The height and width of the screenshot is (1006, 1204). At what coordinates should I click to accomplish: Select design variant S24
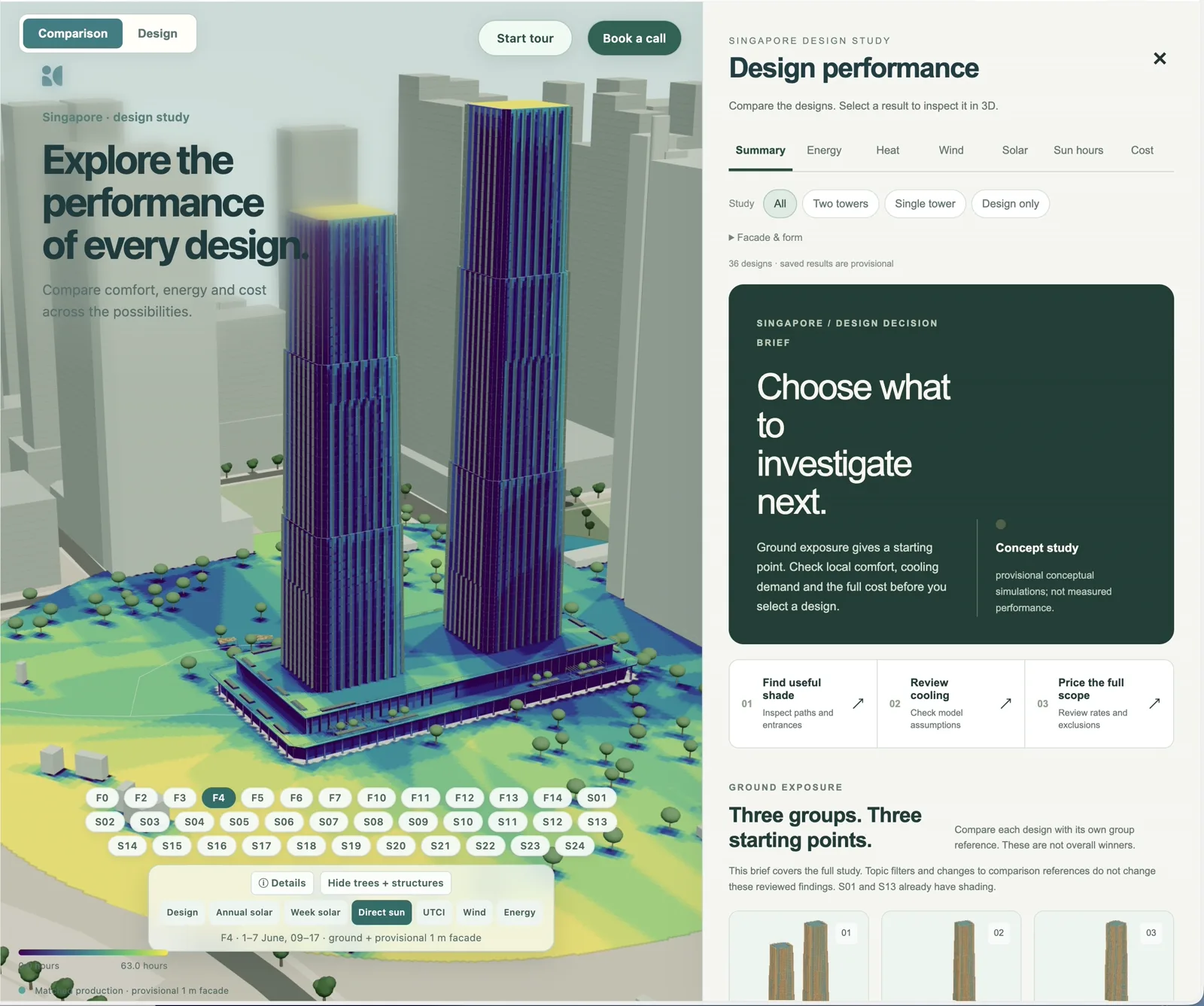[x=575, y=846]
